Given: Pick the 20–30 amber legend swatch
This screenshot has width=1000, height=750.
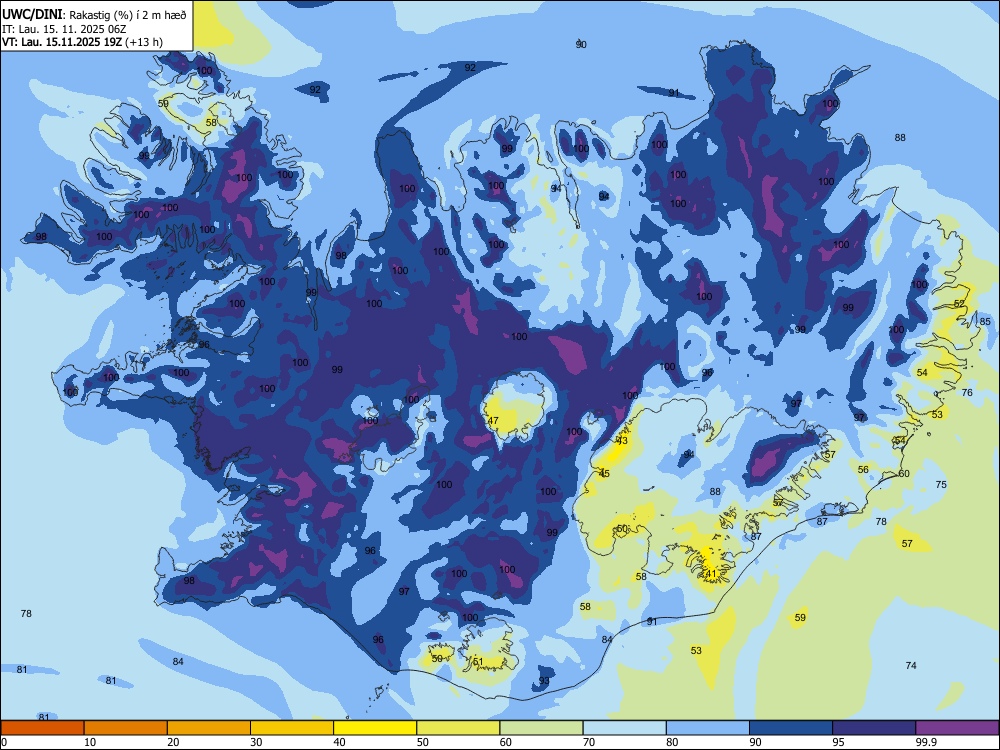Looking at the screenshot, I should (x=209, y=728).
